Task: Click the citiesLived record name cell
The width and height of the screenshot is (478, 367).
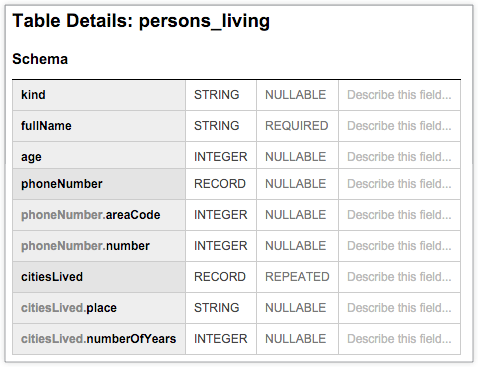Action: tap(99, 277)
